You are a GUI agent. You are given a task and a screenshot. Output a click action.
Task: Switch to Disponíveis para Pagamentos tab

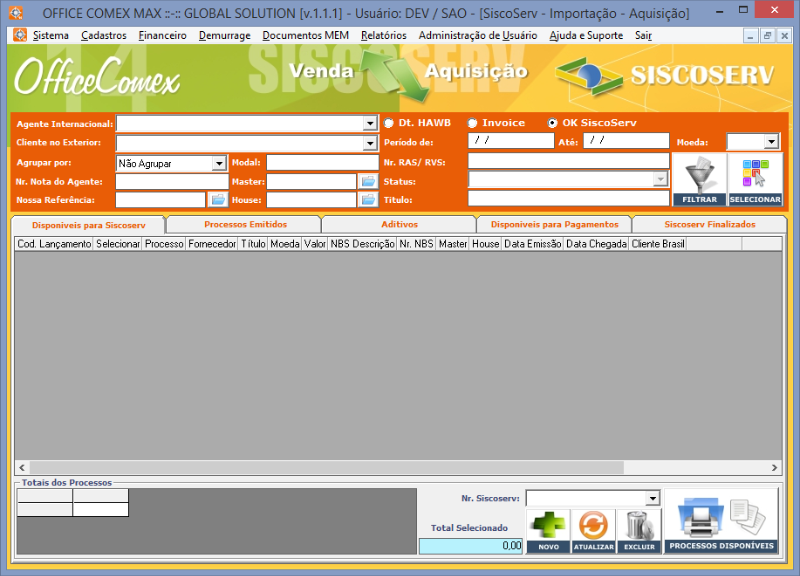point(555,224)
